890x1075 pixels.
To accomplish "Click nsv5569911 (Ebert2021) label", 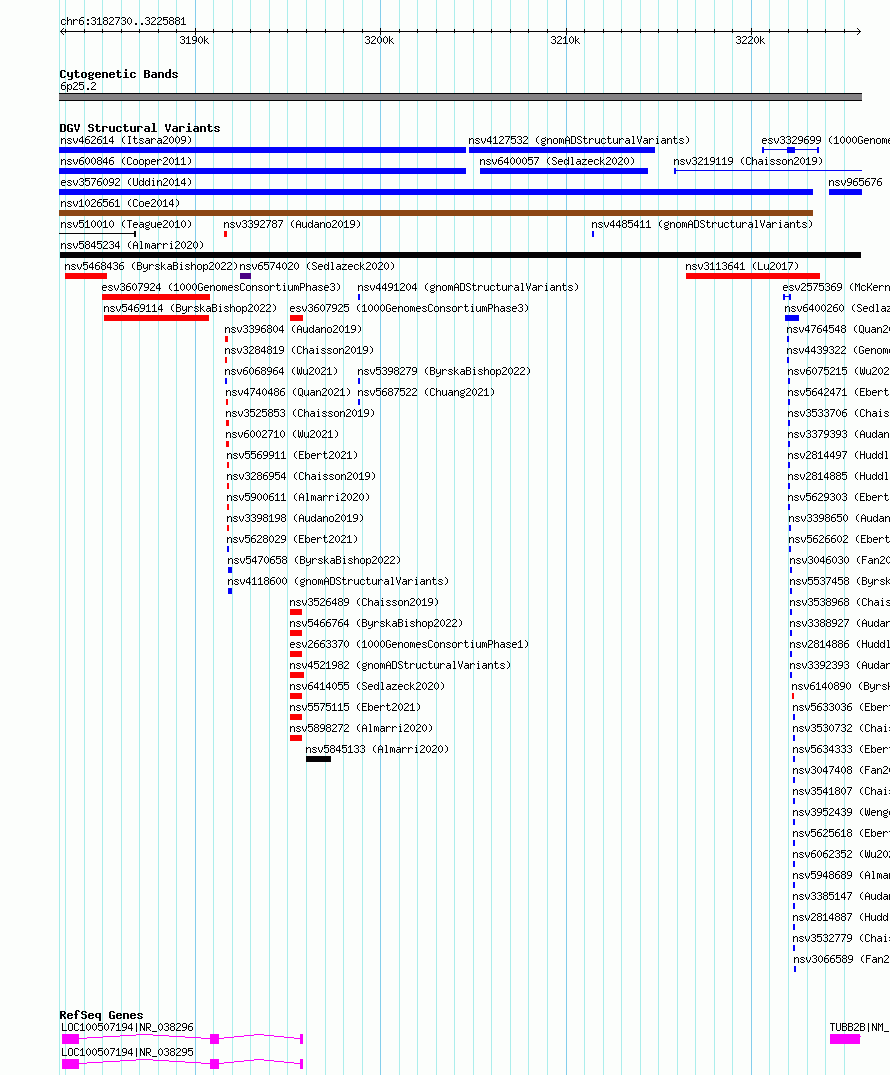I will 293,455.
